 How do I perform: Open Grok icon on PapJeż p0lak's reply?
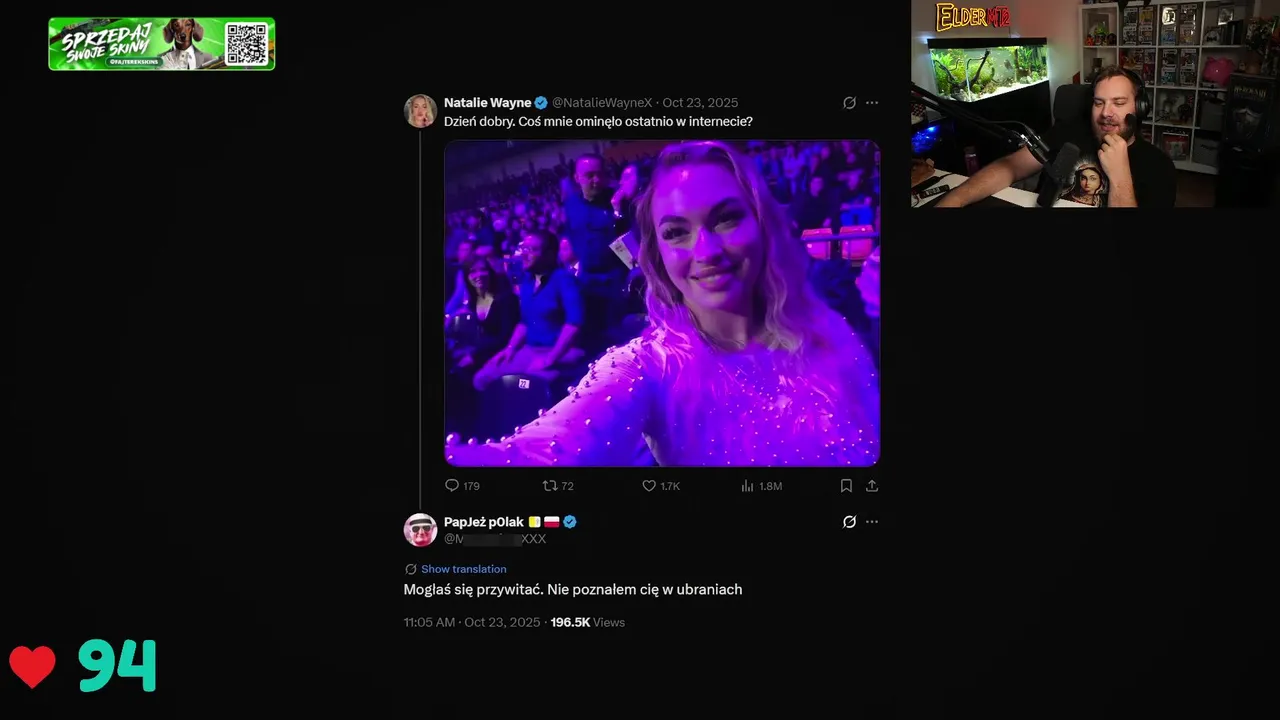849,522
